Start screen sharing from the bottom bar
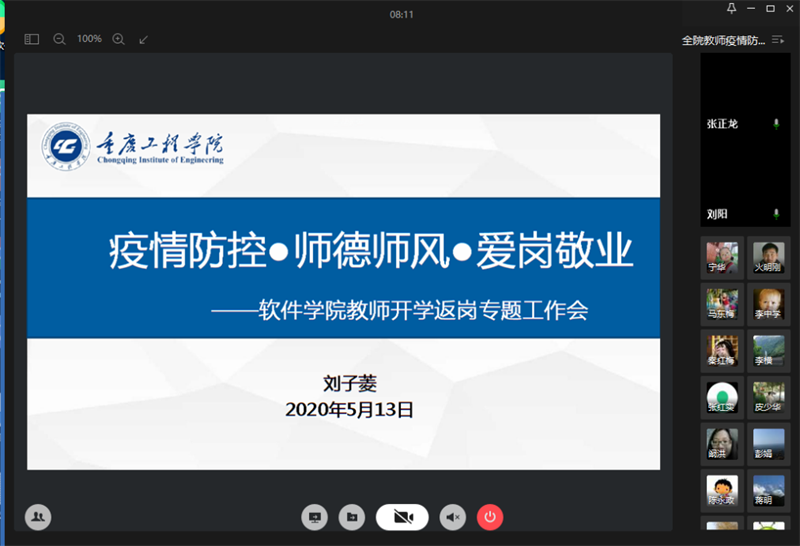800x546 pixels. click(315, 516)
